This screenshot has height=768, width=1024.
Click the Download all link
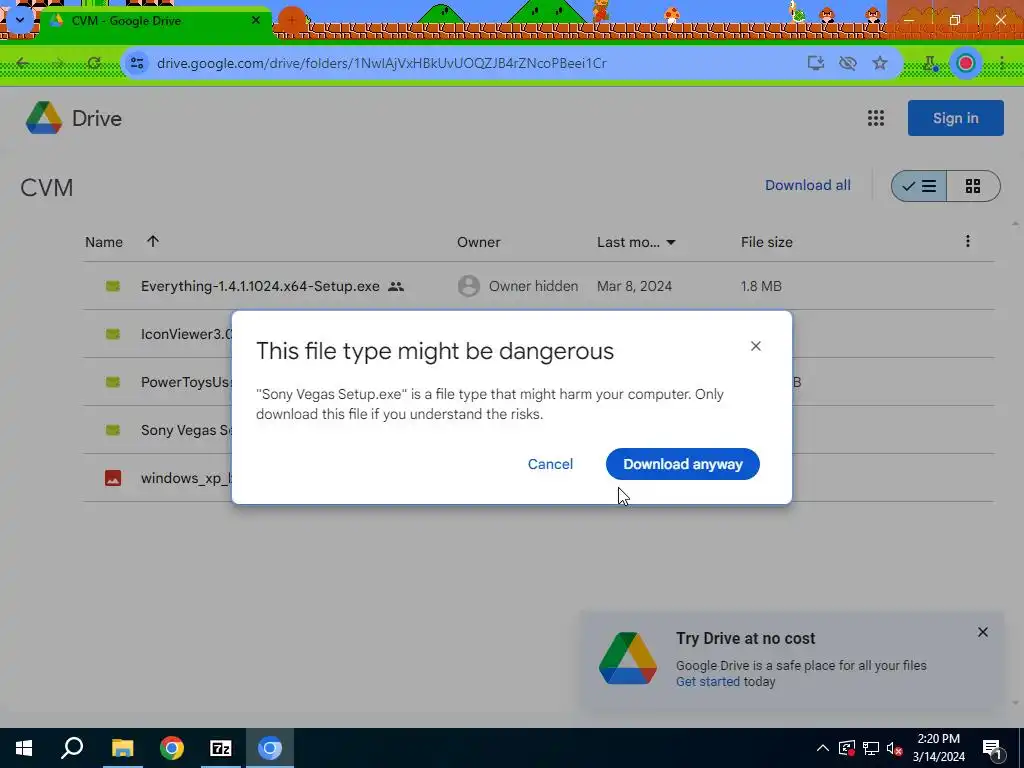[808, 185]
